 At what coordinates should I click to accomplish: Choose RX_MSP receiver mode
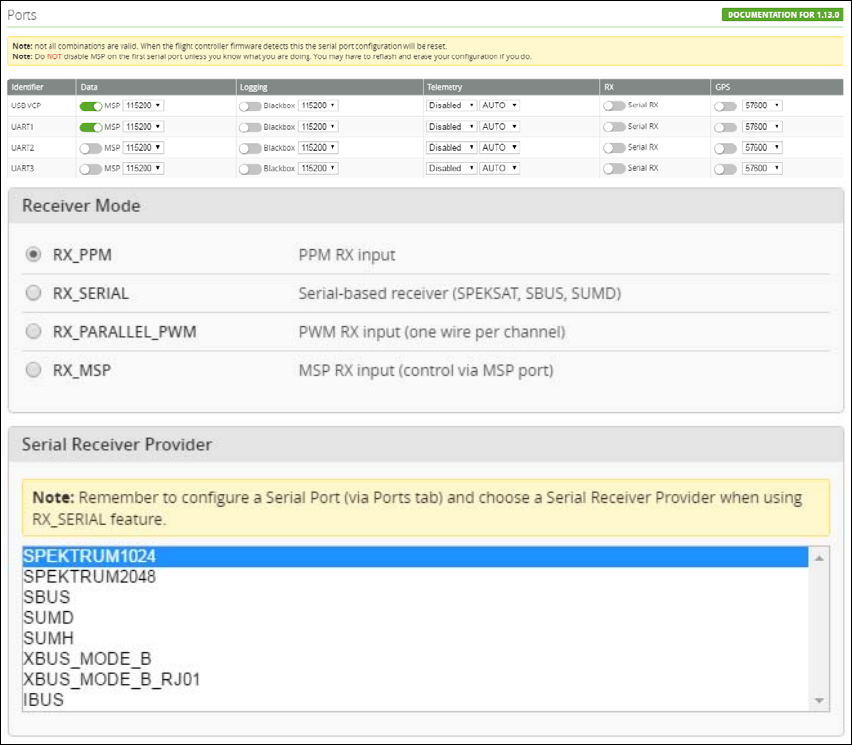click(34, 370)
